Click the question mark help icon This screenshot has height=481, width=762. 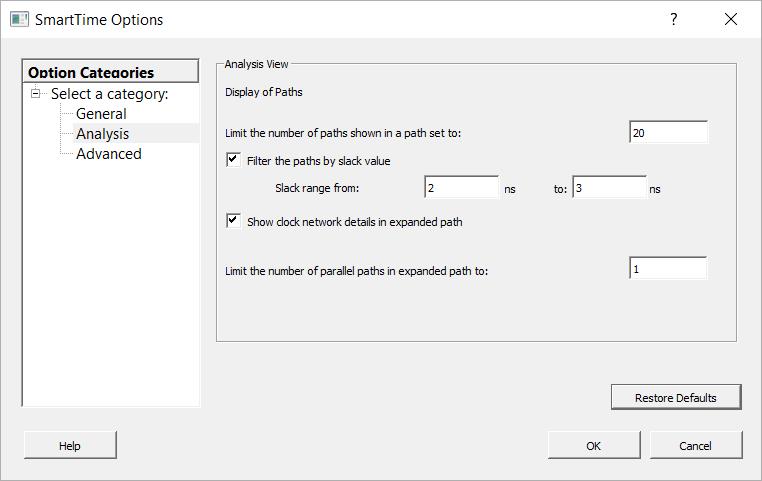(x=674, y=19)
